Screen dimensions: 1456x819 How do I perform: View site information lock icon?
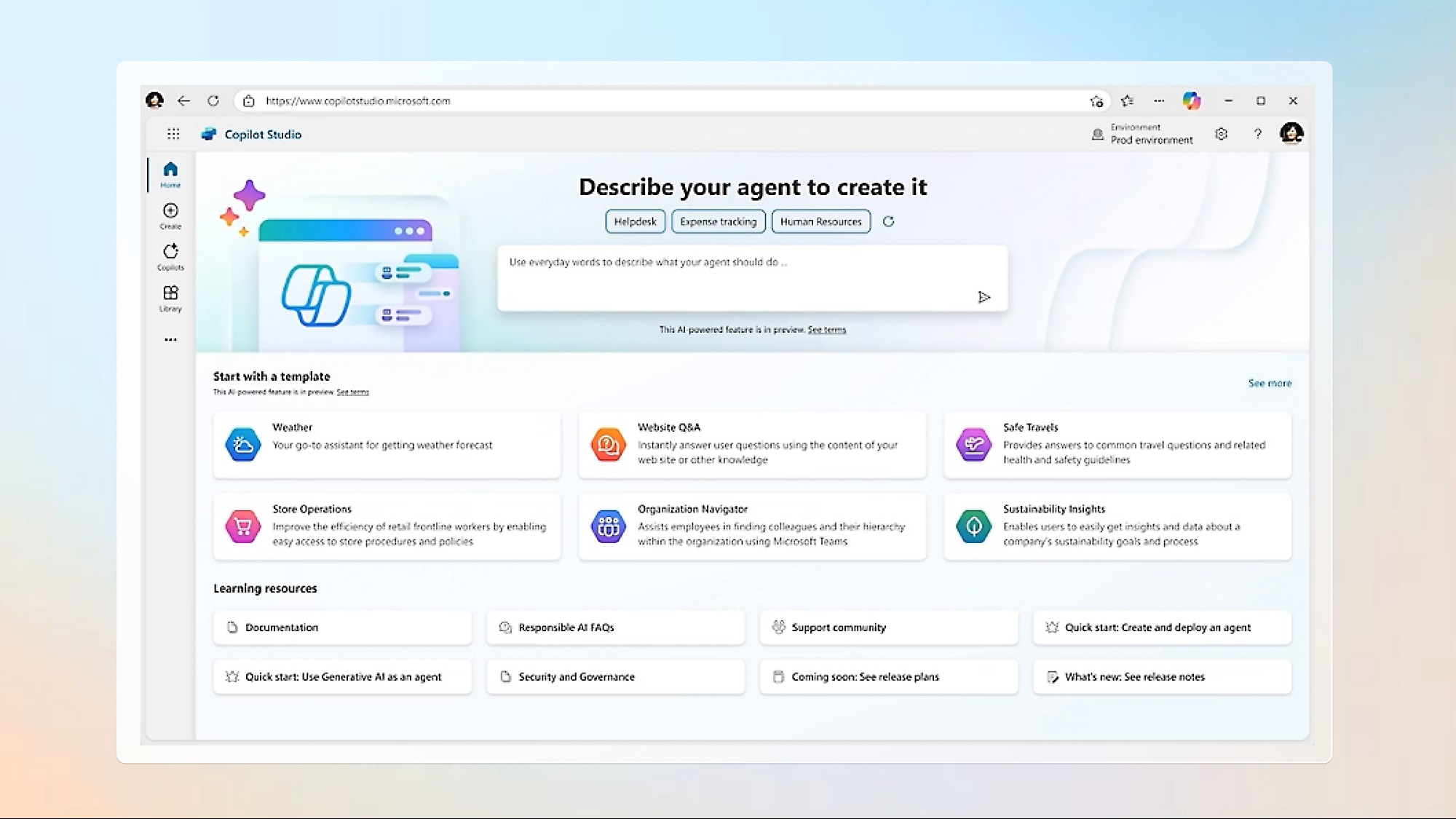(249, 100)
